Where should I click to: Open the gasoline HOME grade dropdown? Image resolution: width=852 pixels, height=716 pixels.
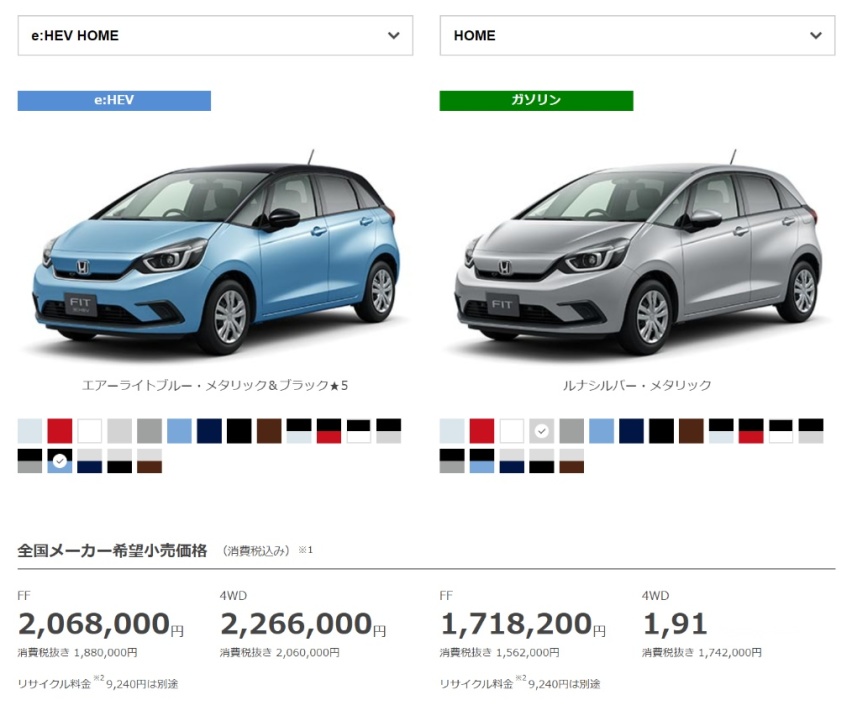pyautogui.click(x=637, y=35)
